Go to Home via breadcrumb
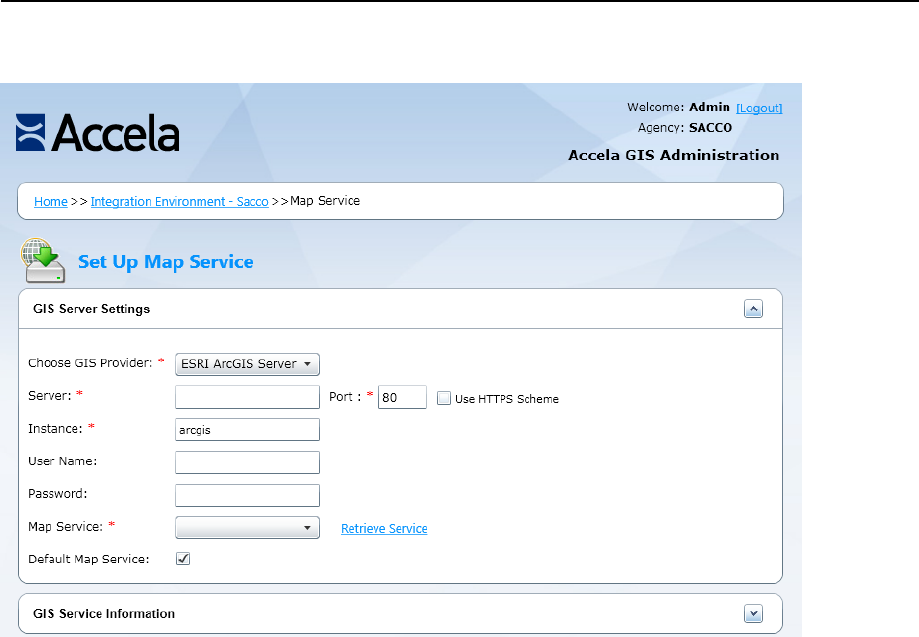Viewport: 919px width, 637px height. [x=51, y=202]
